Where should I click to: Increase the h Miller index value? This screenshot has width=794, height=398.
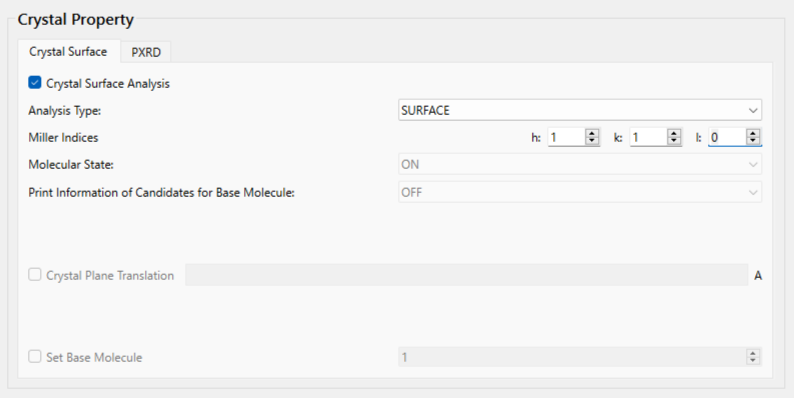tap(591, 133)
